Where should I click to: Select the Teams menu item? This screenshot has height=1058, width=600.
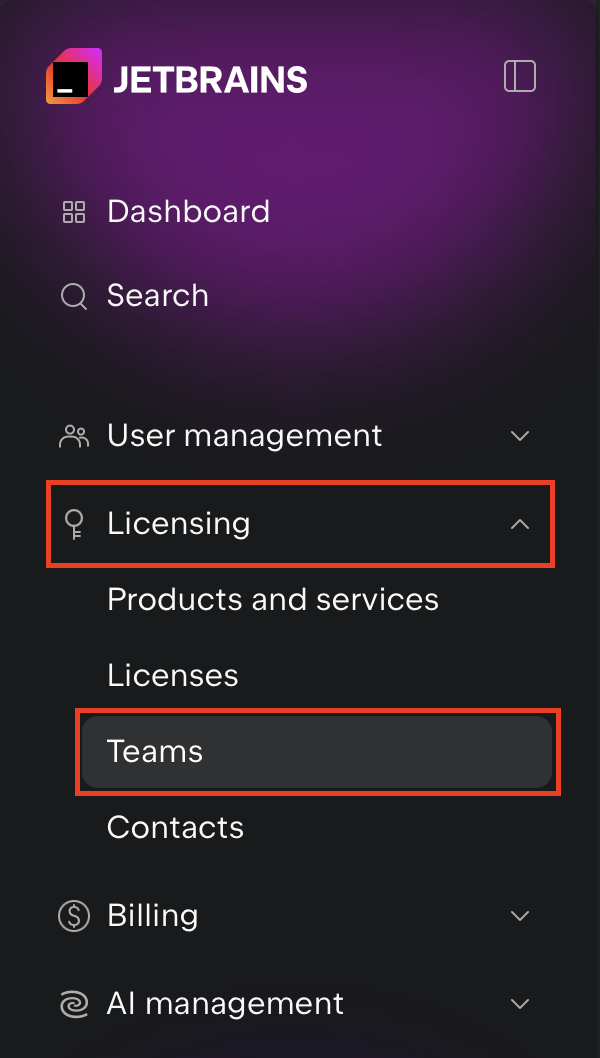tap(155, 752)
